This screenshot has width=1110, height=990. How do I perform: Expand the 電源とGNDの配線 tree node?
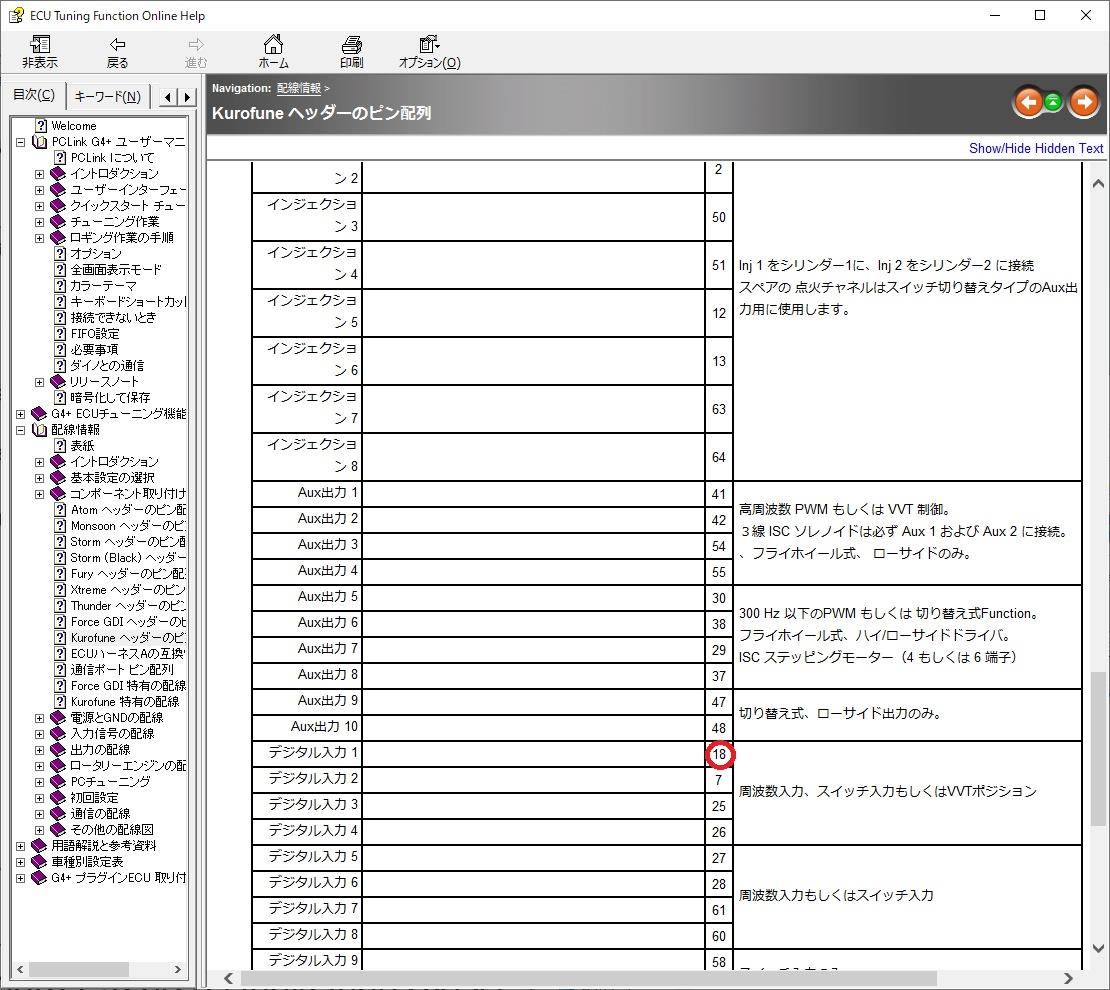tap(40, 717)
